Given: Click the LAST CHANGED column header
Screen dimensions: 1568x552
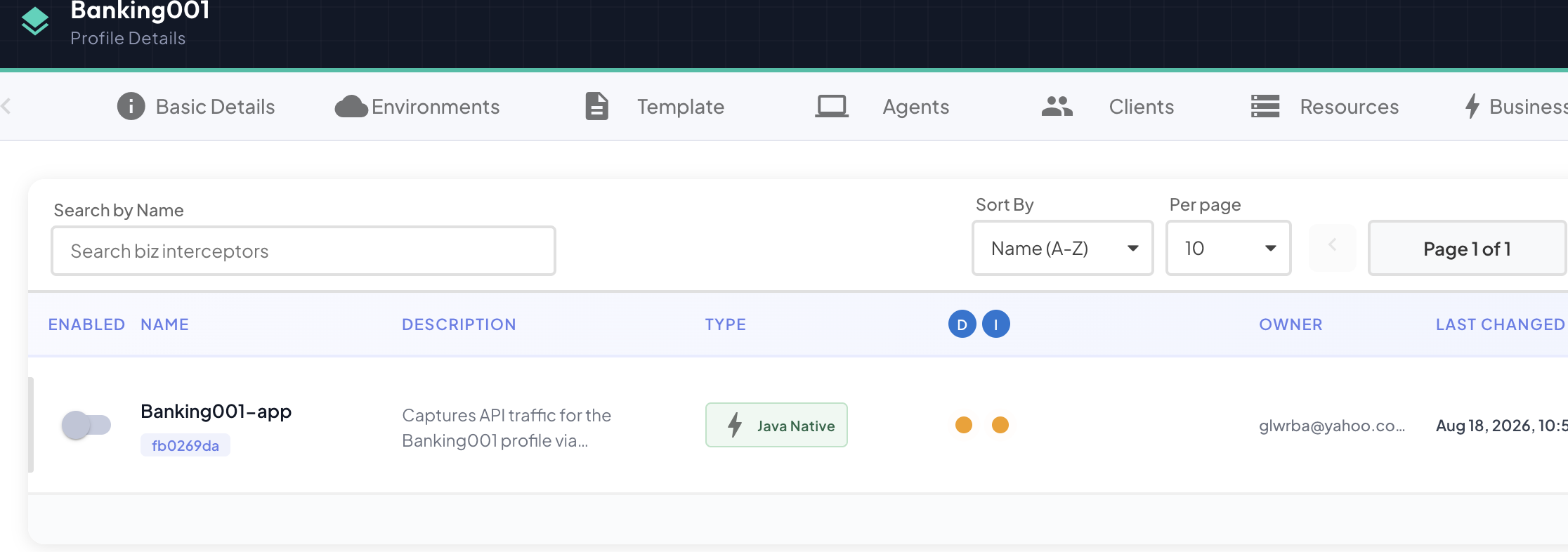Looking at the screenshot, I should pyautogui.click(x=1501, y=324).
